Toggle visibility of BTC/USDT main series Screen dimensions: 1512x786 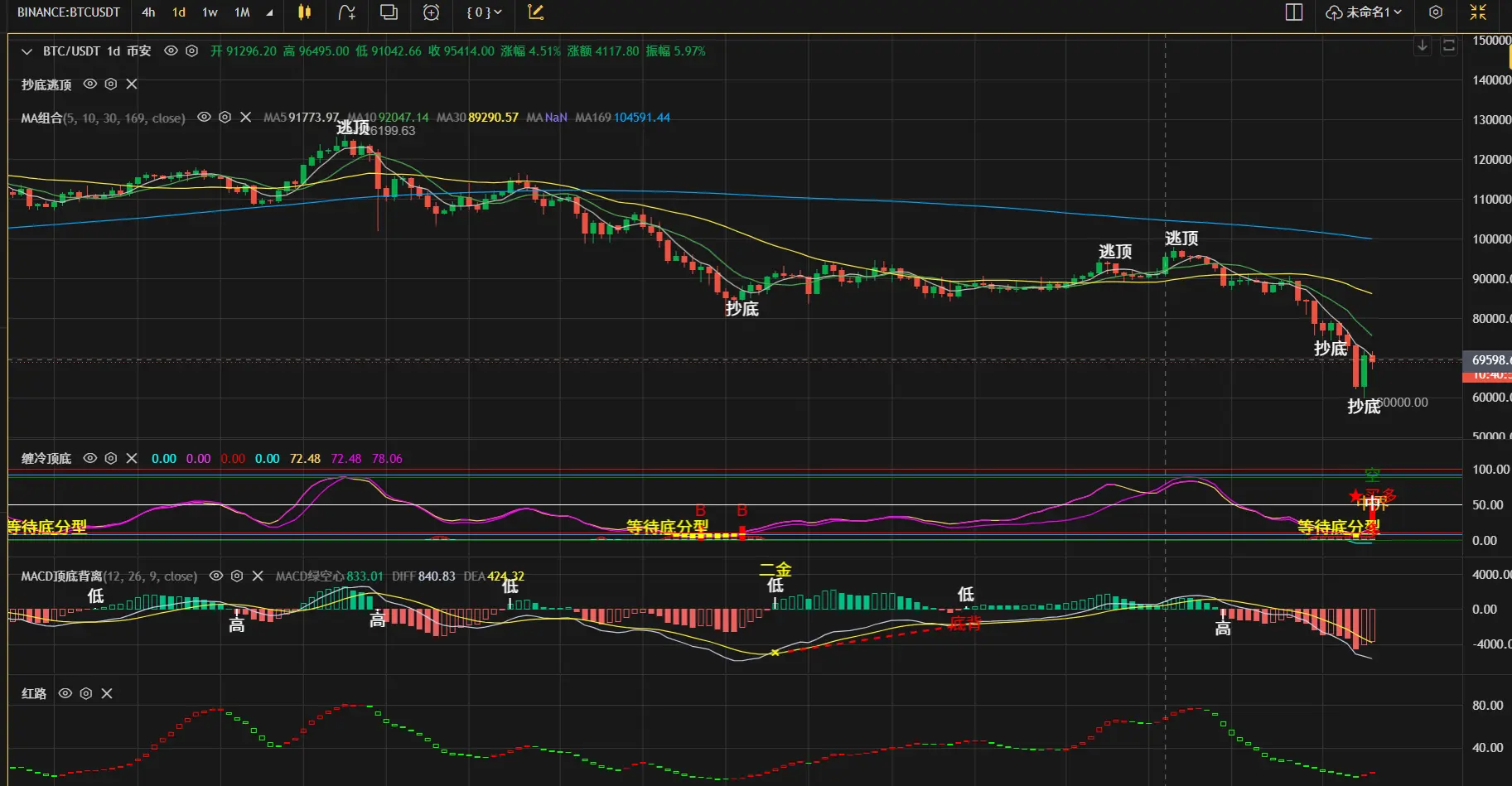click(171, 51)
